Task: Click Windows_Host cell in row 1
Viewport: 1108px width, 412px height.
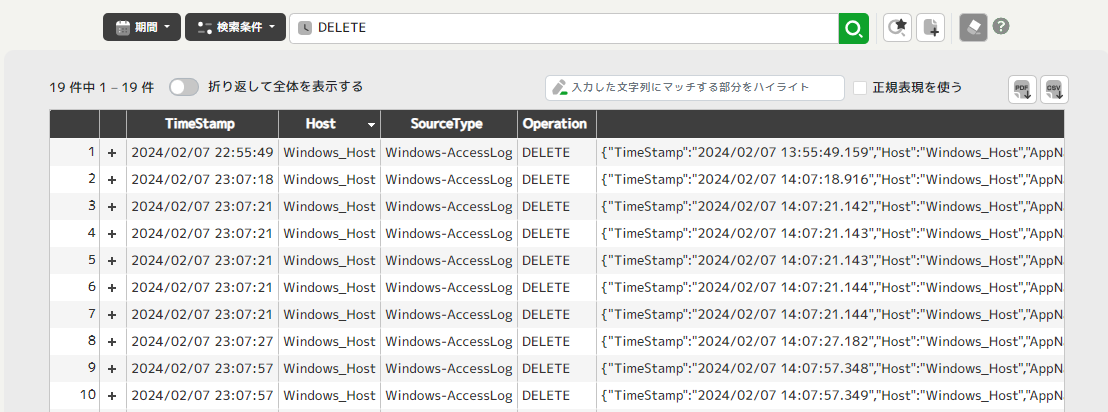Action: (x=329, y=153)
